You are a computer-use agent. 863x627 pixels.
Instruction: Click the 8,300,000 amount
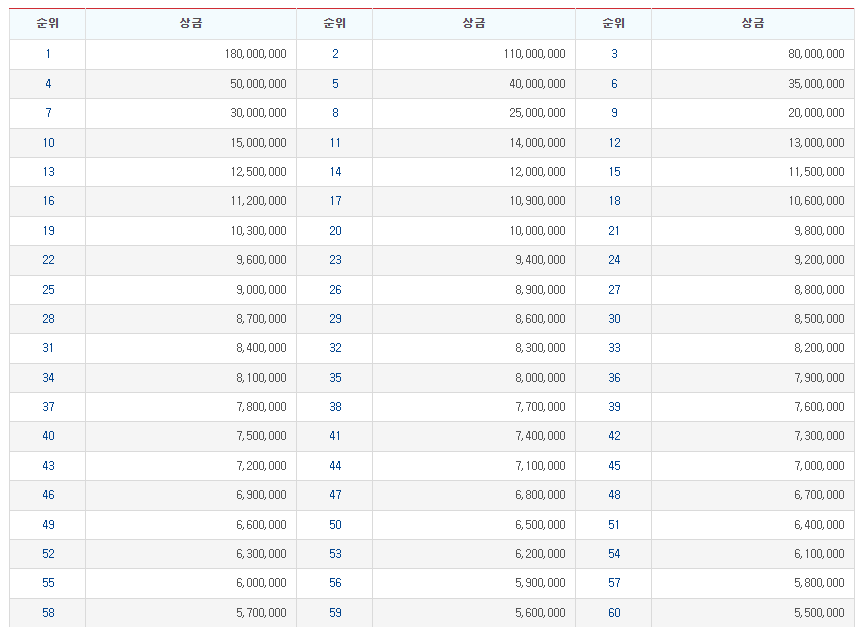[x=540, y=348]
